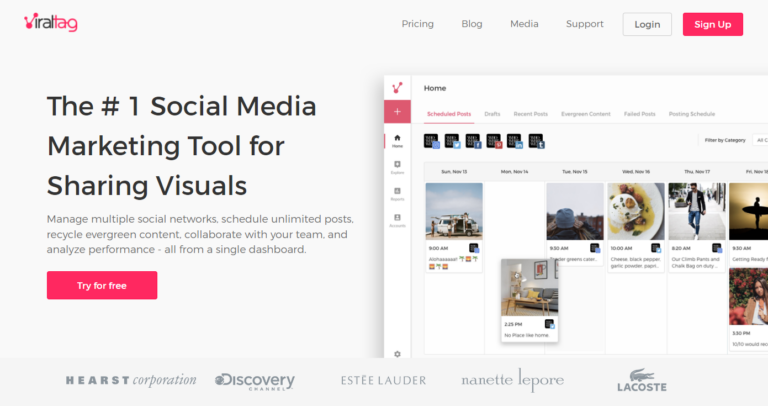This screenshot has width=768, height=406.
Task: Select the Pinterest account avatar
Action: (x=494, y=141)
